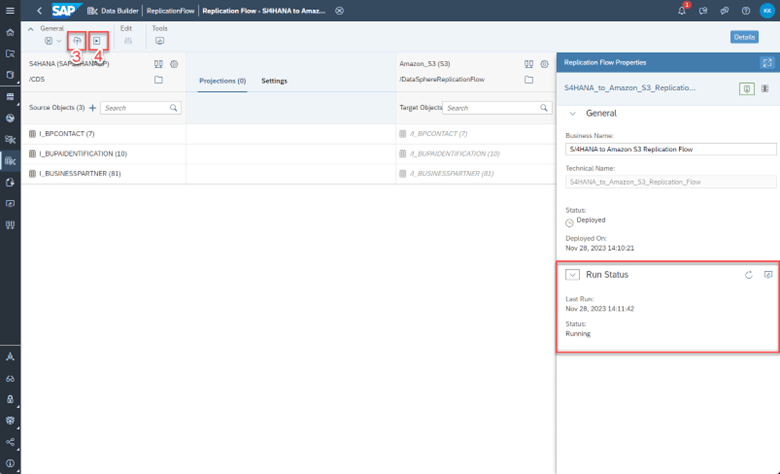Refresh the Run Status section
Viewport: 780px width, 474px height.
click(x=749, y=275)
